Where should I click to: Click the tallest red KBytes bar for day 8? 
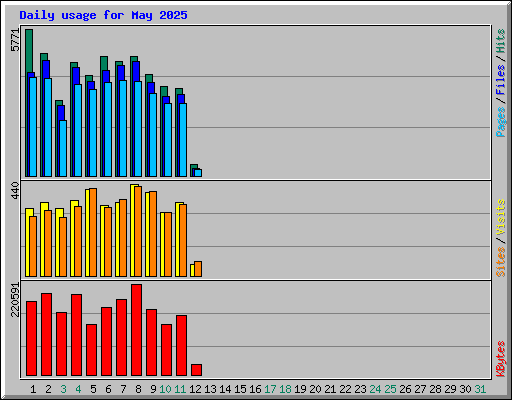coord(136,330)
